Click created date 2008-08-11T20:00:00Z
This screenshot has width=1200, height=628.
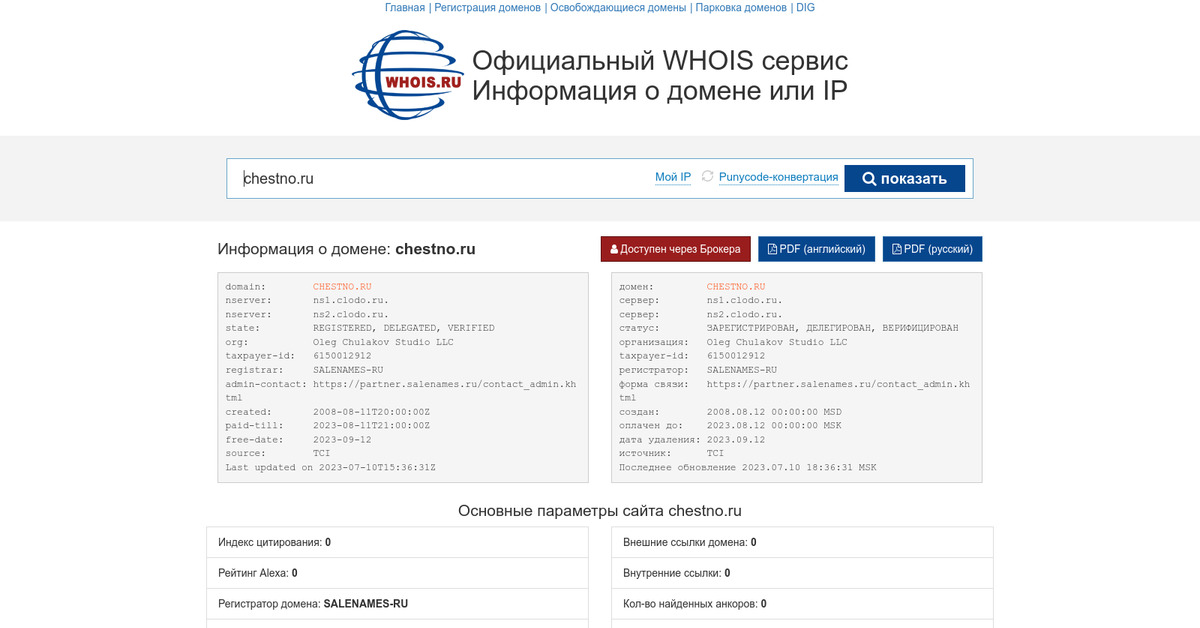coord(371,411)
